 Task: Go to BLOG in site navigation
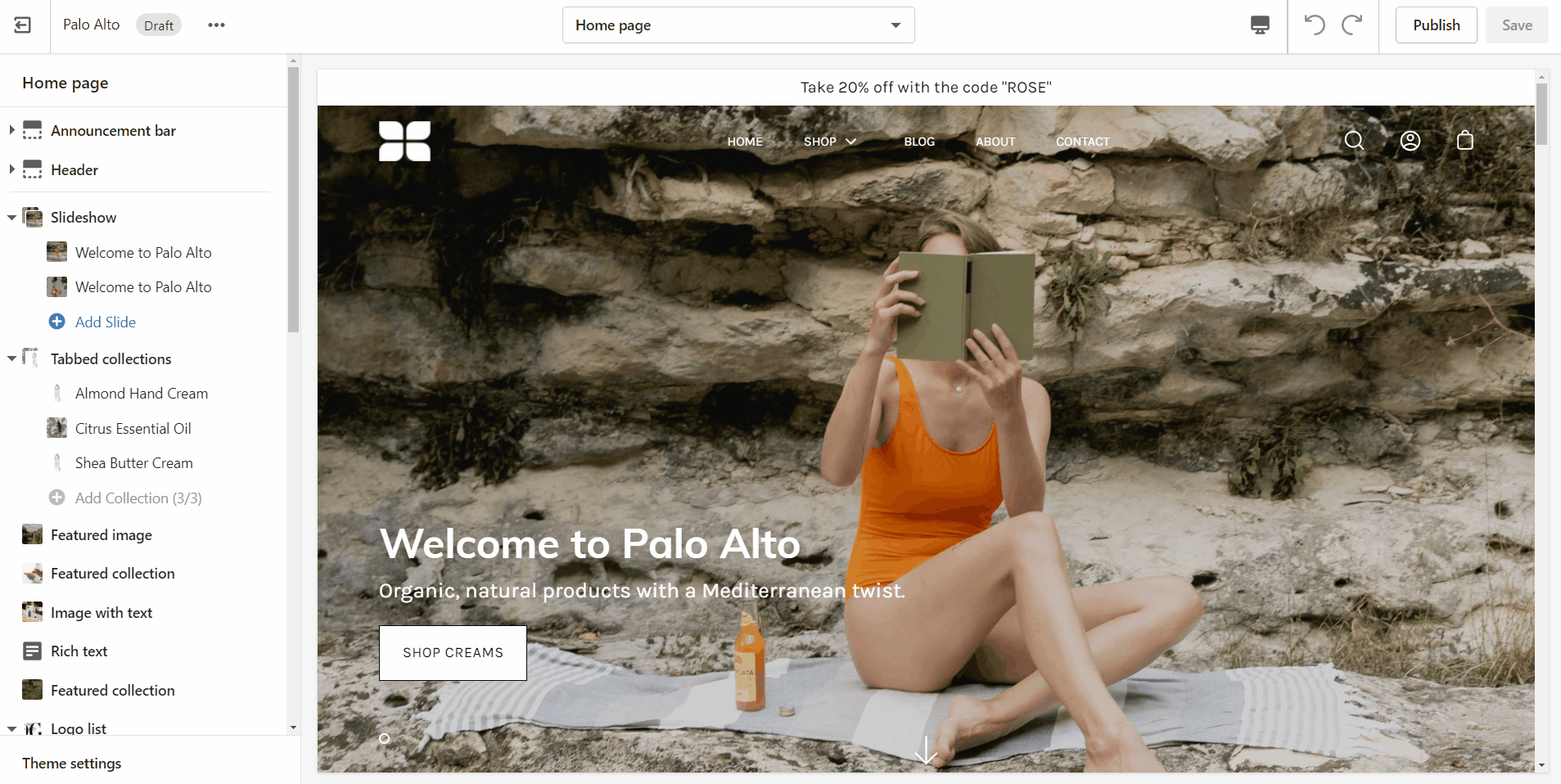[919, 142]
